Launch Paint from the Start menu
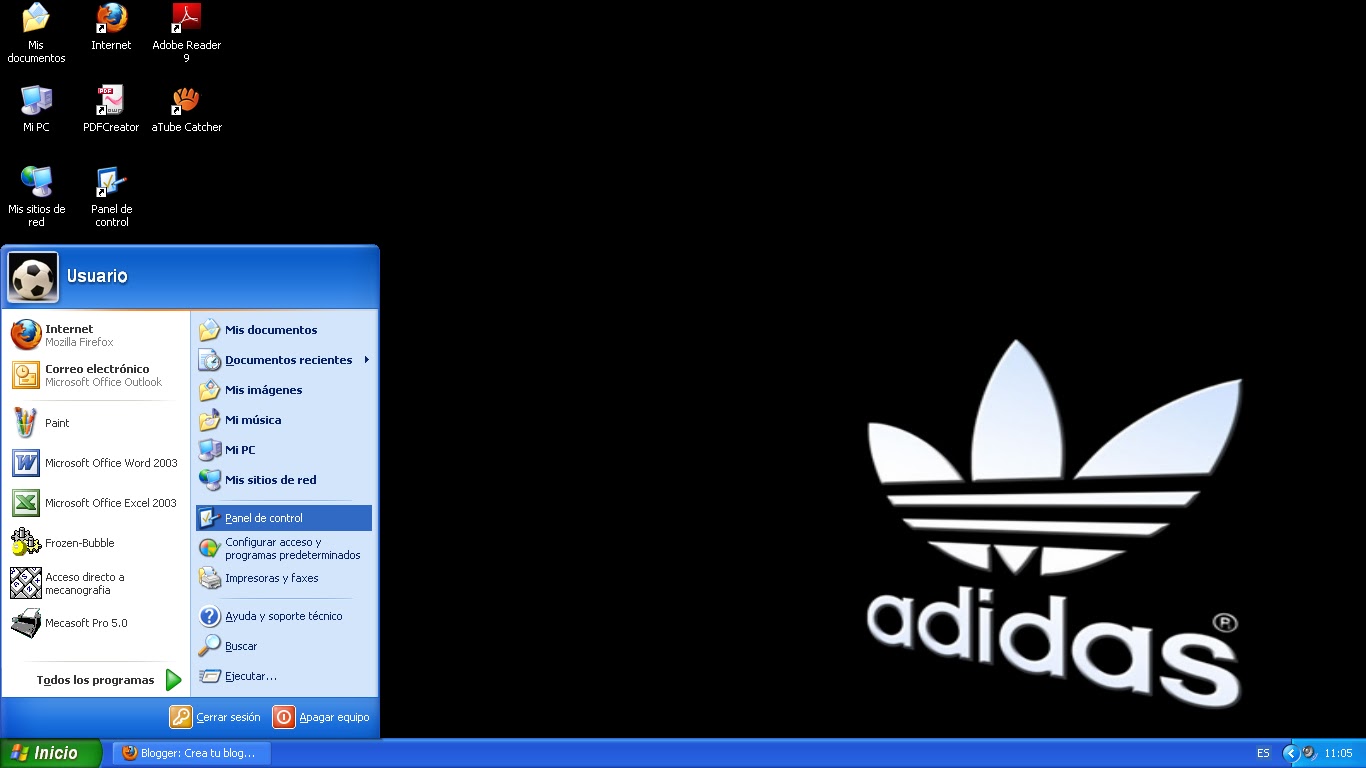Image resolution: width=1366 pixels, height=768 pixels. (x=96, y=423)
